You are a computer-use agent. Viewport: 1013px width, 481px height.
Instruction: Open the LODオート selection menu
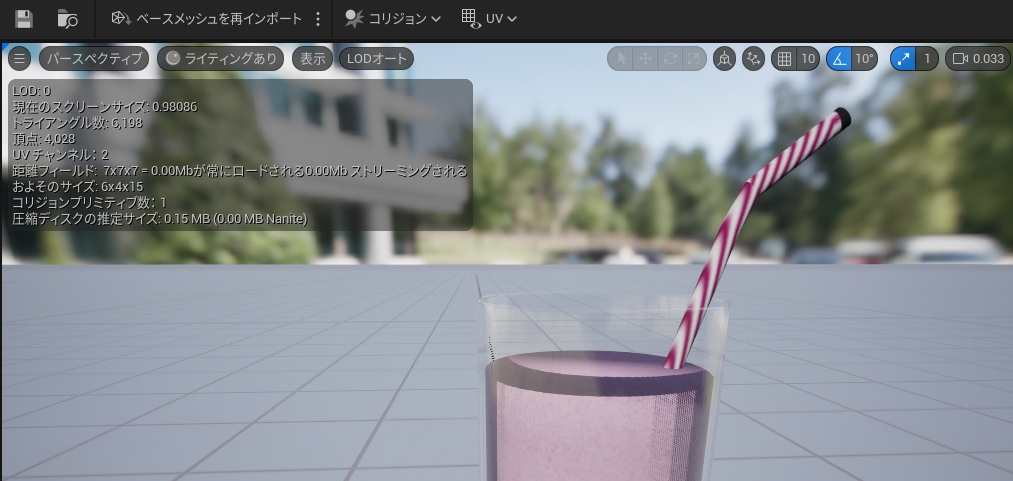[x=376, y=59]
